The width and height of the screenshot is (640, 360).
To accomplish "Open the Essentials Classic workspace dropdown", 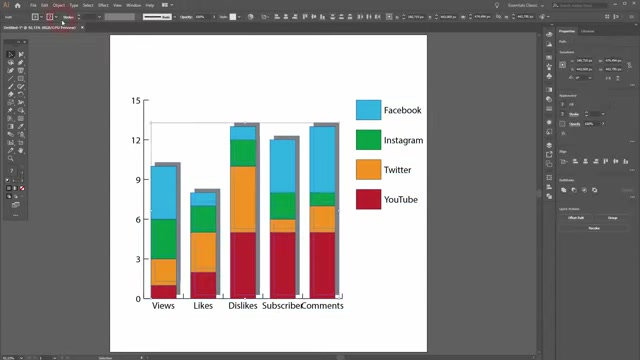I will (526, 5).
